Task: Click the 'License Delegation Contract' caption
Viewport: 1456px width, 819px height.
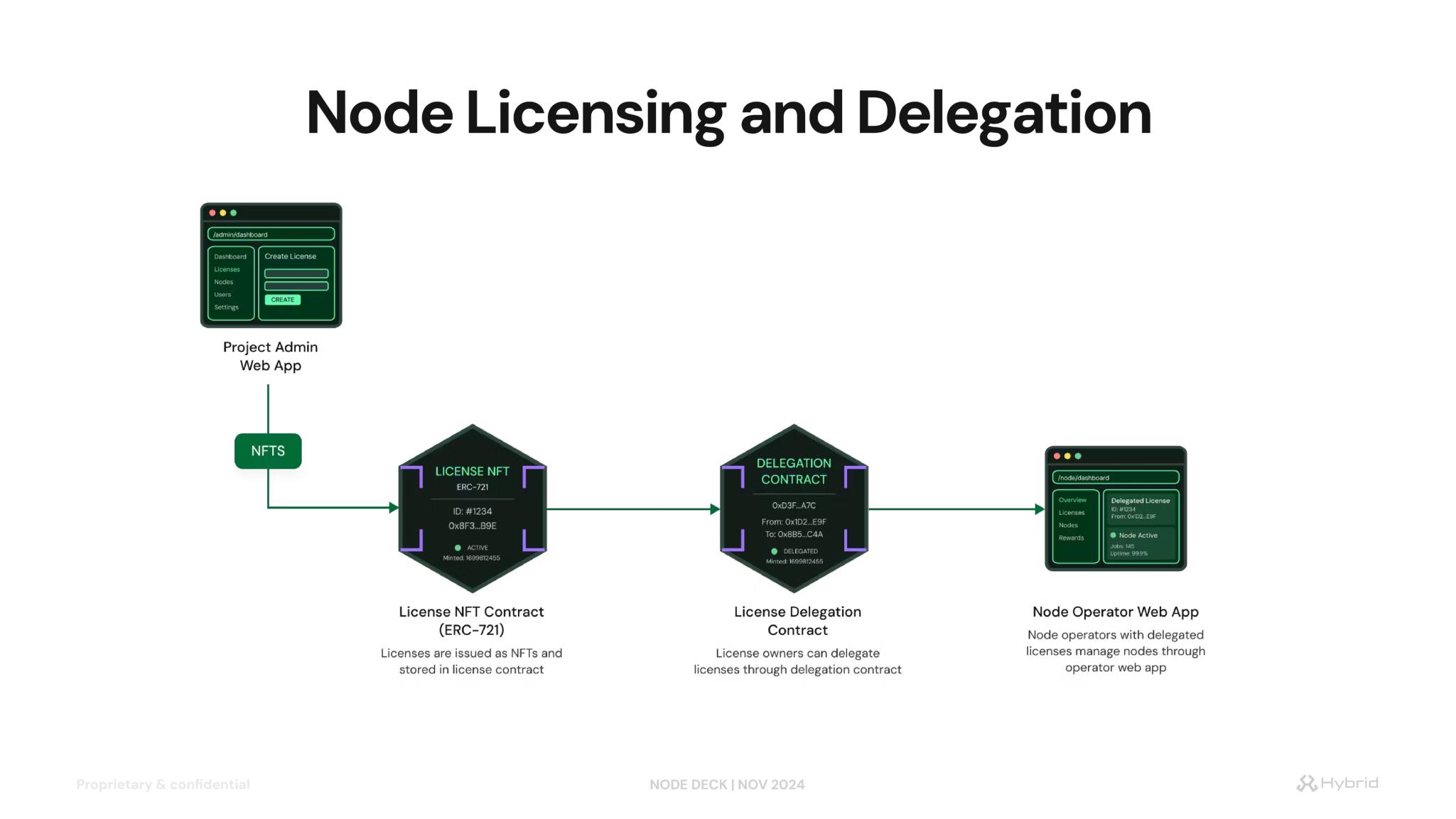Action: click(797, 621)
